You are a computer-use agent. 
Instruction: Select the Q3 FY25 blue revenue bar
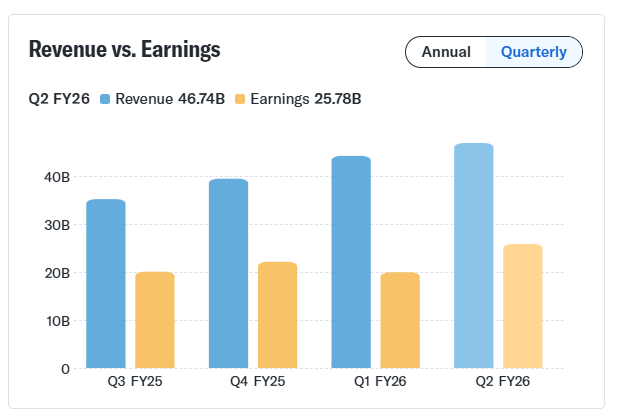tap(106, 283)
